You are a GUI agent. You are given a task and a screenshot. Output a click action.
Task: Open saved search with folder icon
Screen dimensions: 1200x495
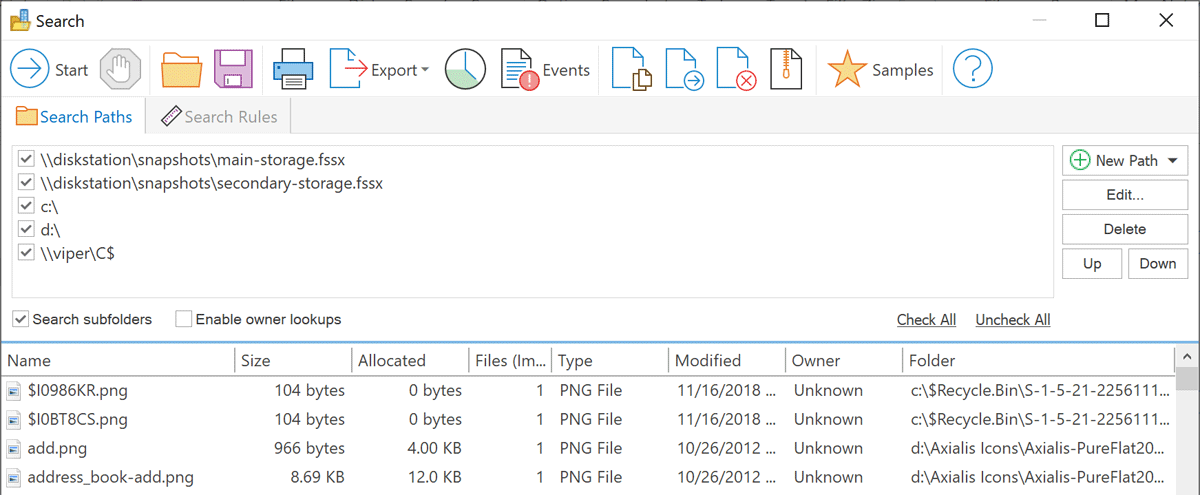(x=182, y=70)
